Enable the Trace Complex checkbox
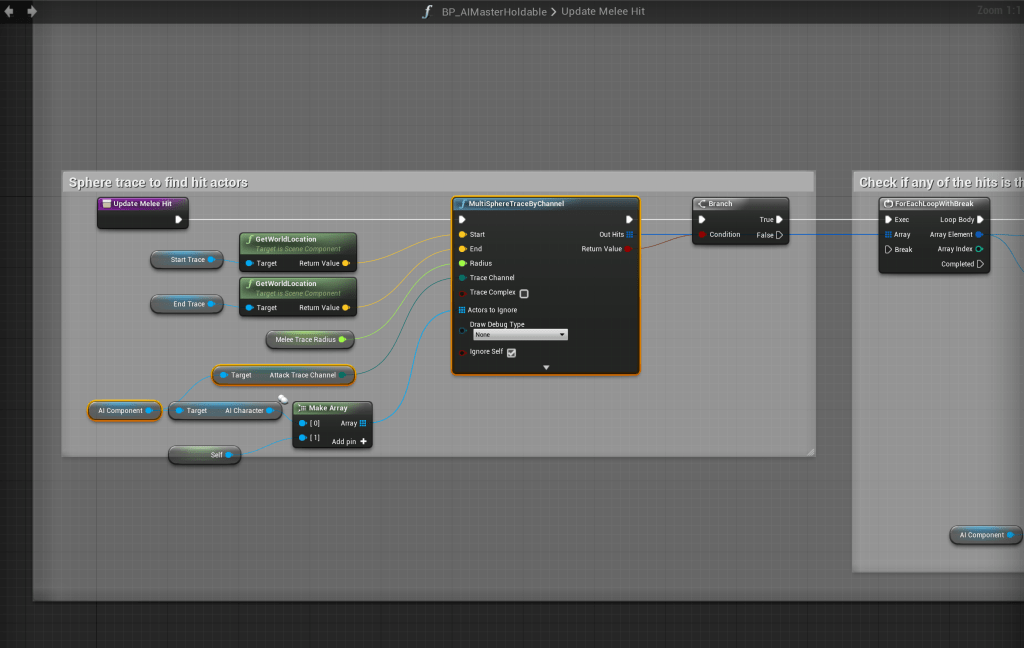This screenshot has width=1024, height=648. 524,293
